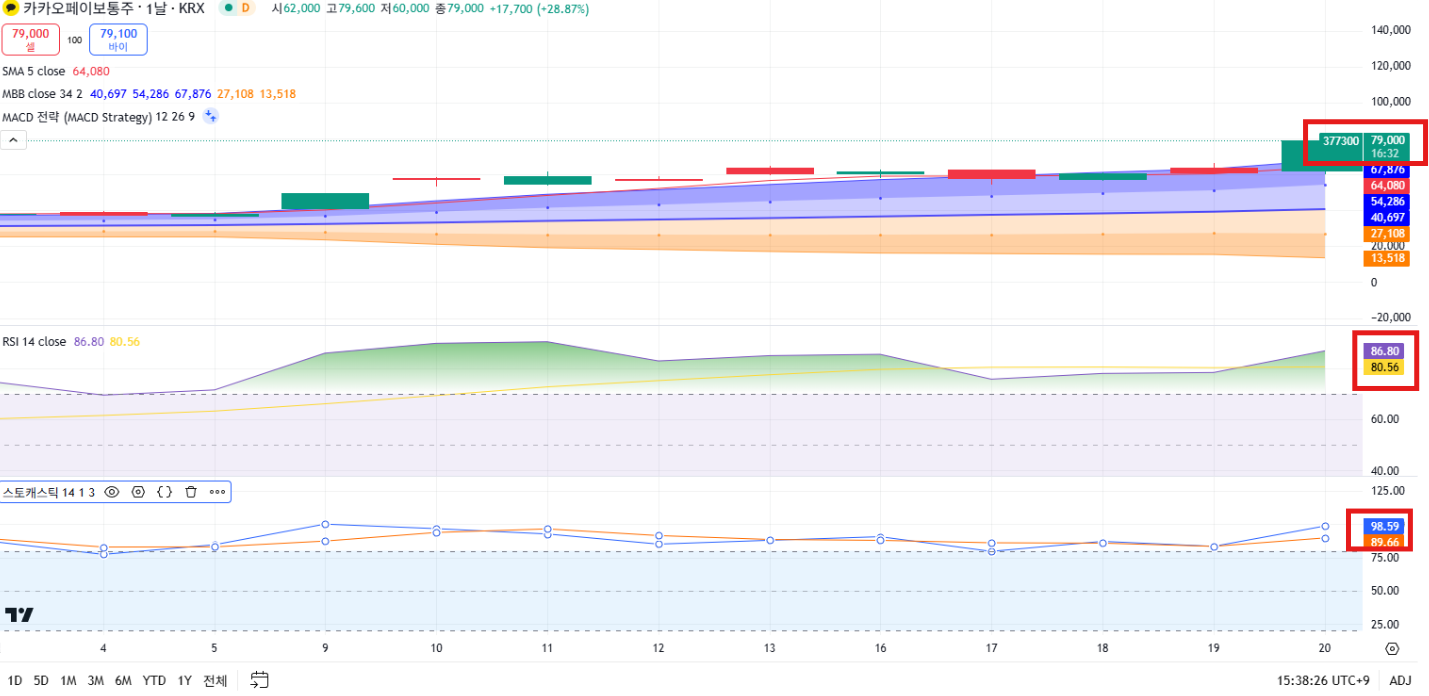The height and width of the screenshot is (696, 1429).
Task: Click the orange 13,518 scale label
Action: tap(1387, 258)
